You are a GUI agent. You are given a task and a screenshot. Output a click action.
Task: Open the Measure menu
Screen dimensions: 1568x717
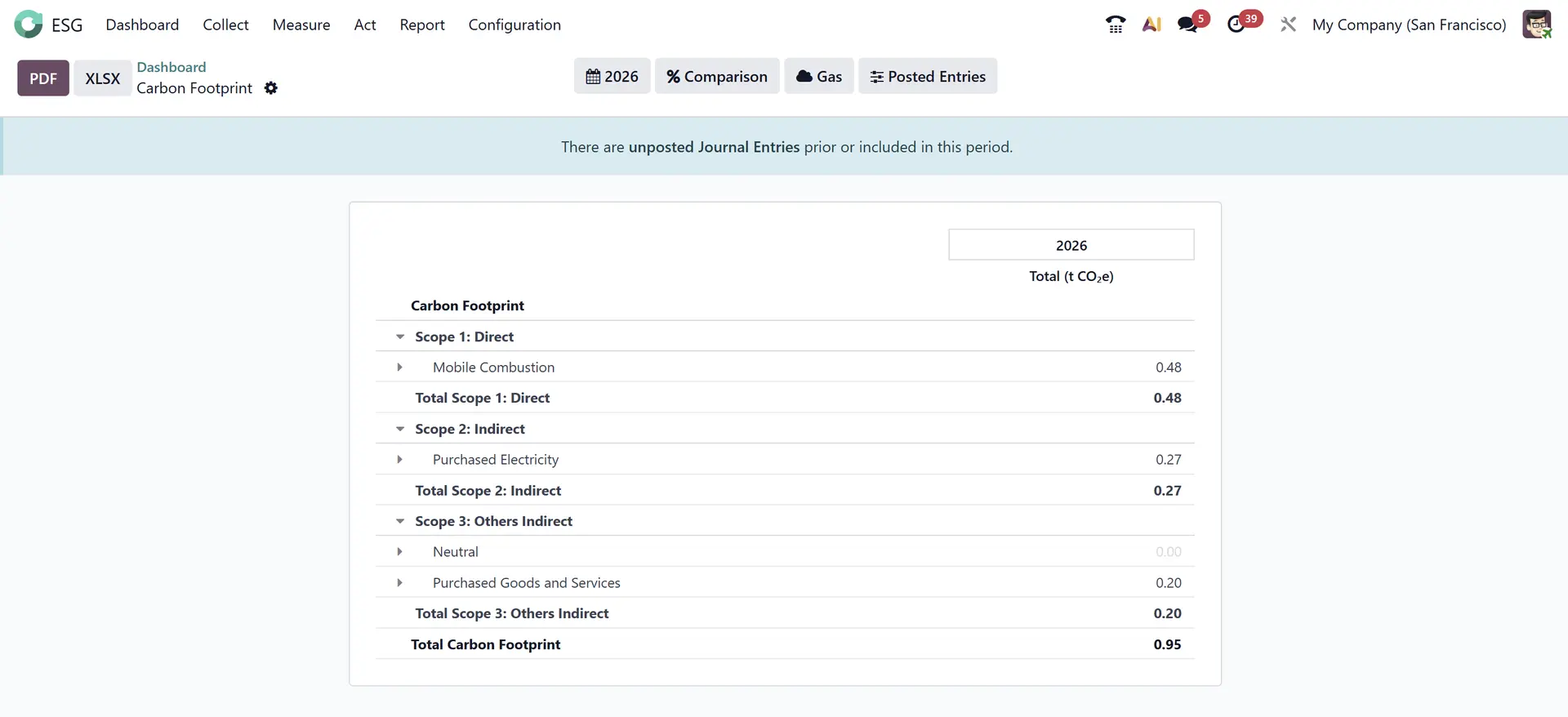[x=301, y=24]
